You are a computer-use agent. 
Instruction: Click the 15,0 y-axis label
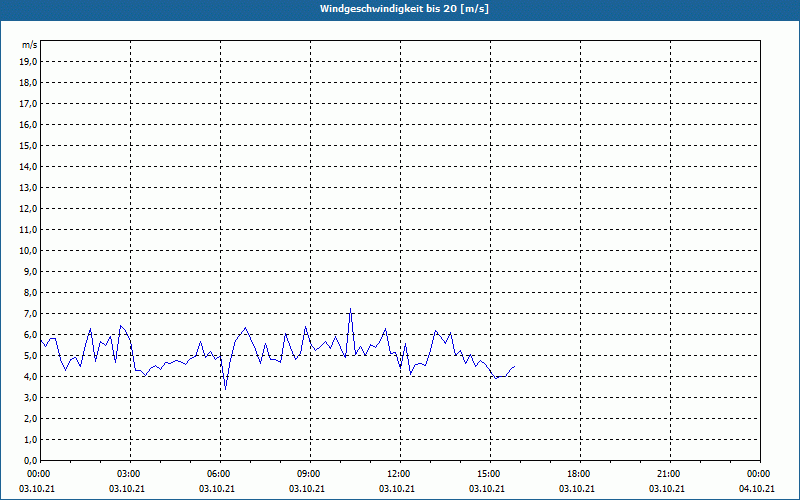click(x=28, y=145)
